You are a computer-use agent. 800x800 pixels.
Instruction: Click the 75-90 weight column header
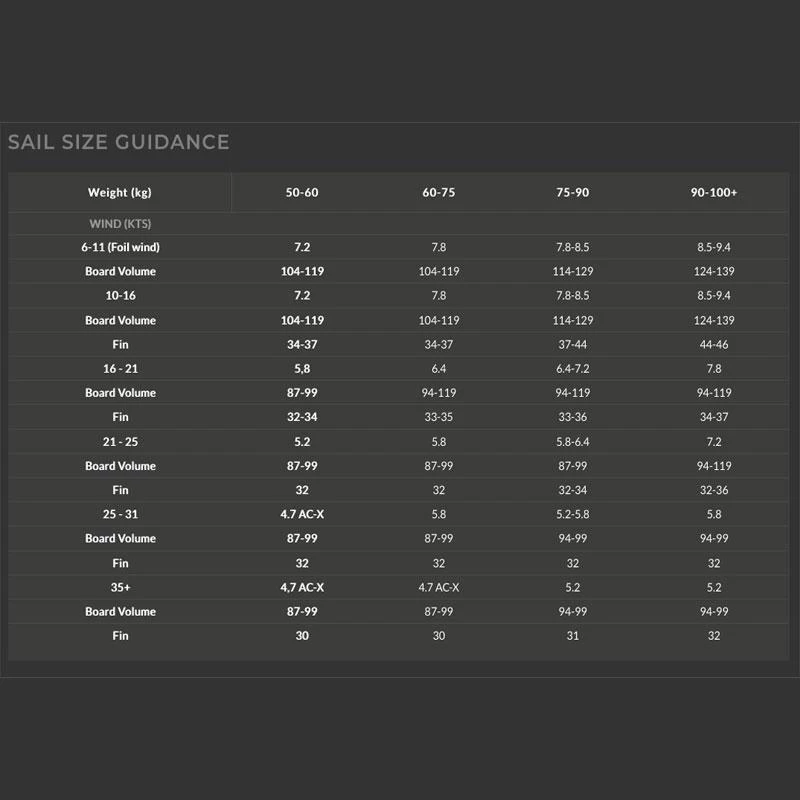click(573, 192)
